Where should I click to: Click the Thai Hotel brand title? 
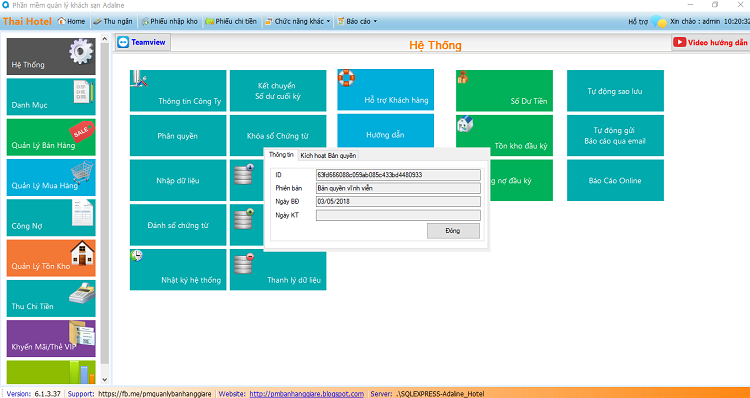[27, 22]
